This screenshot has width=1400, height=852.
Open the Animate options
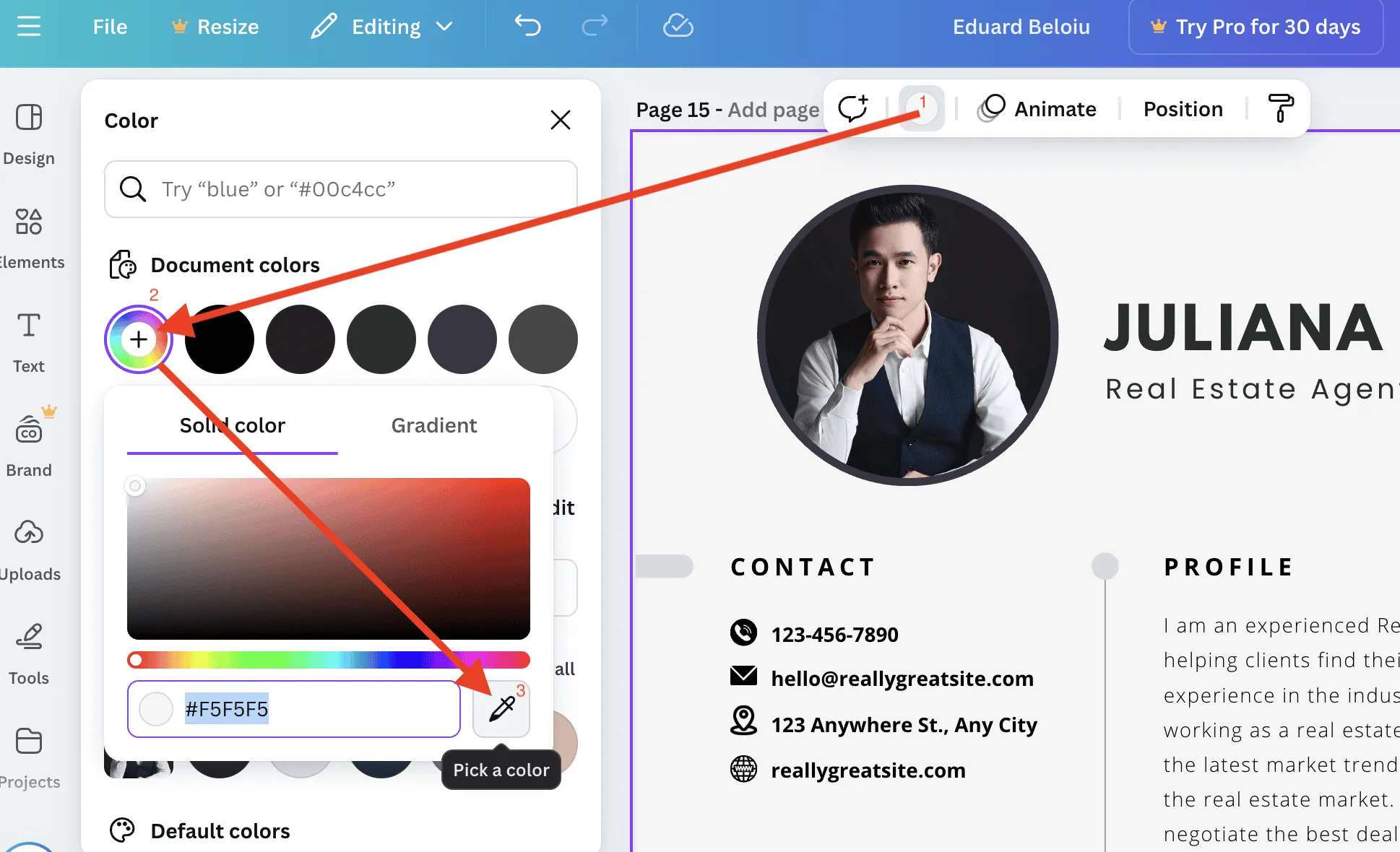pyautogui.click(x=1037, y=109)
